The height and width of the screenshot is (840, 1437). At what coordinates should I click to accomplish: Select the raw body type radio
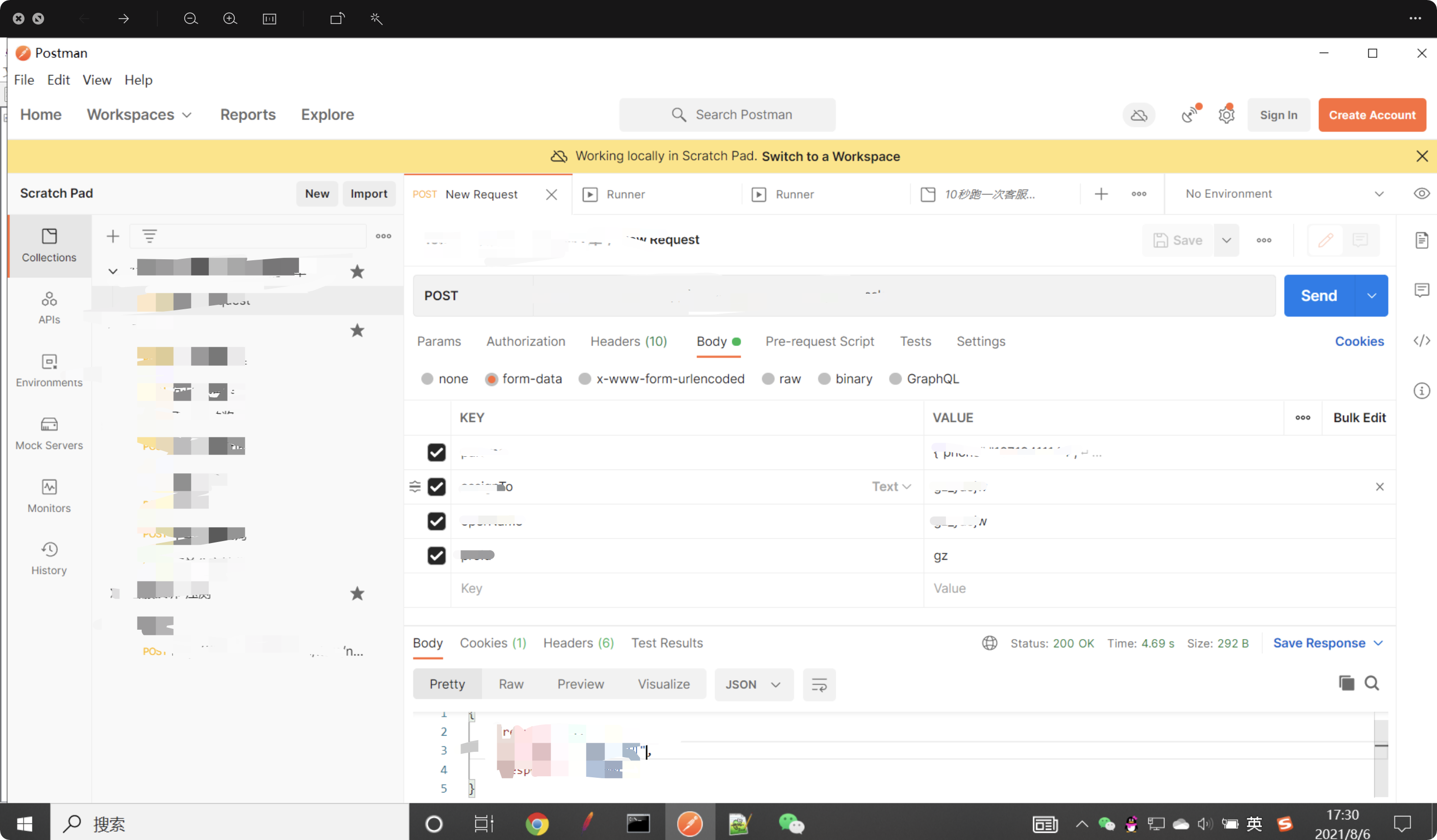click(x=768, y=379)
